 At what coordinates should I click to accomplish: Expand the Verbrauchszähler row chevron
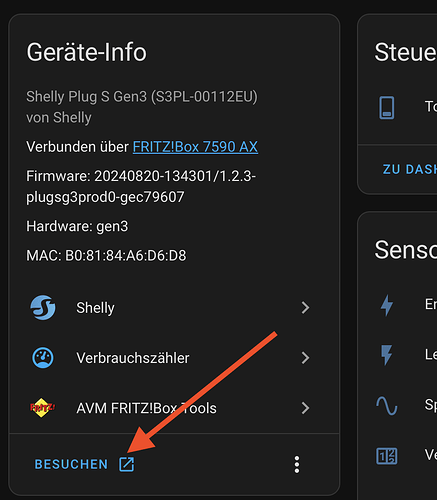click(x=305, y=358)
